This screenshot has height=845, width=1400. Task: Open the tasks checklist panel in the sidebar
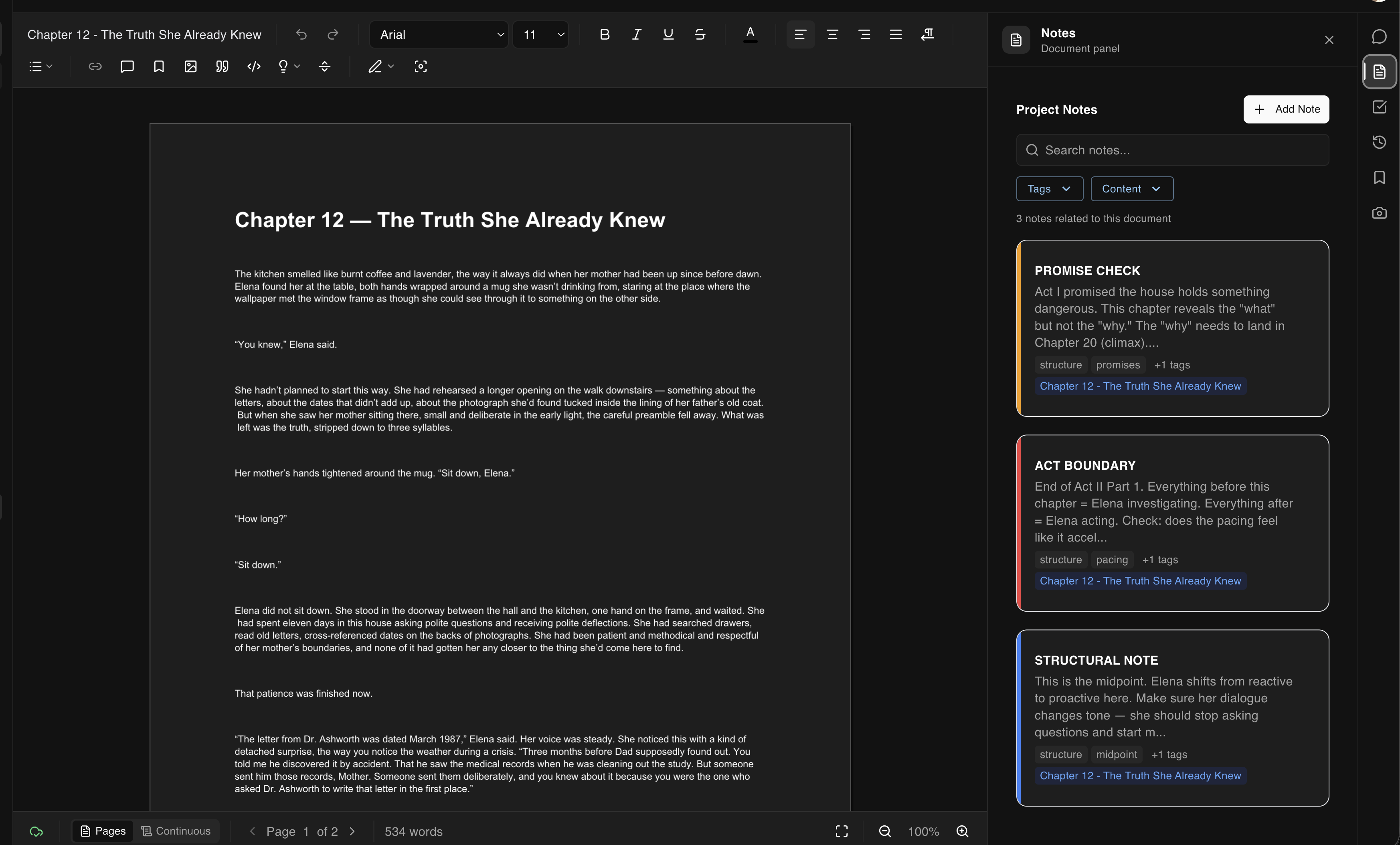1379,107
